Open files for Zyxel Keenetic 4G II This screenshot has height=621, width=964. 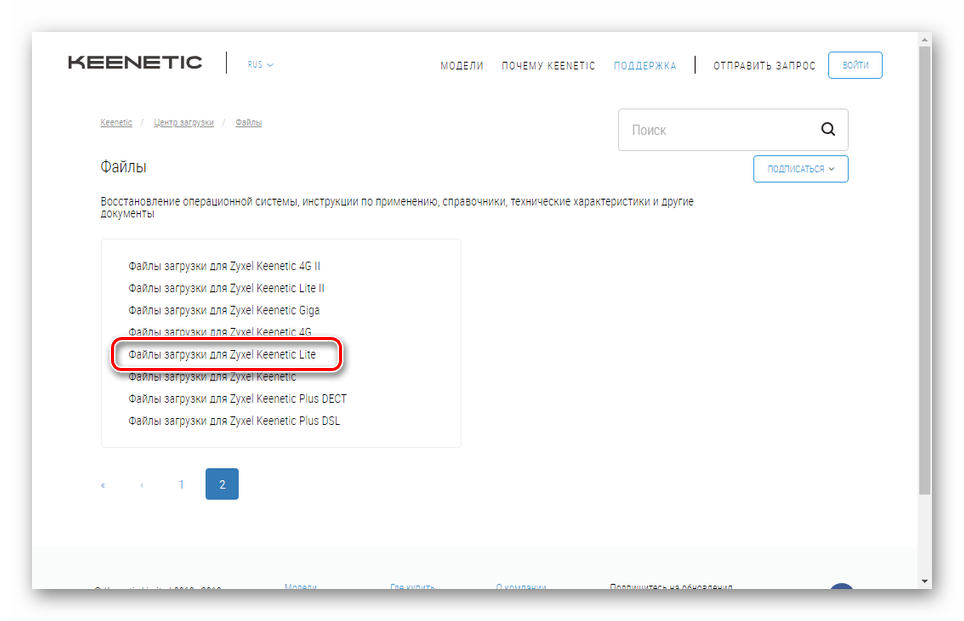(224, 266)
